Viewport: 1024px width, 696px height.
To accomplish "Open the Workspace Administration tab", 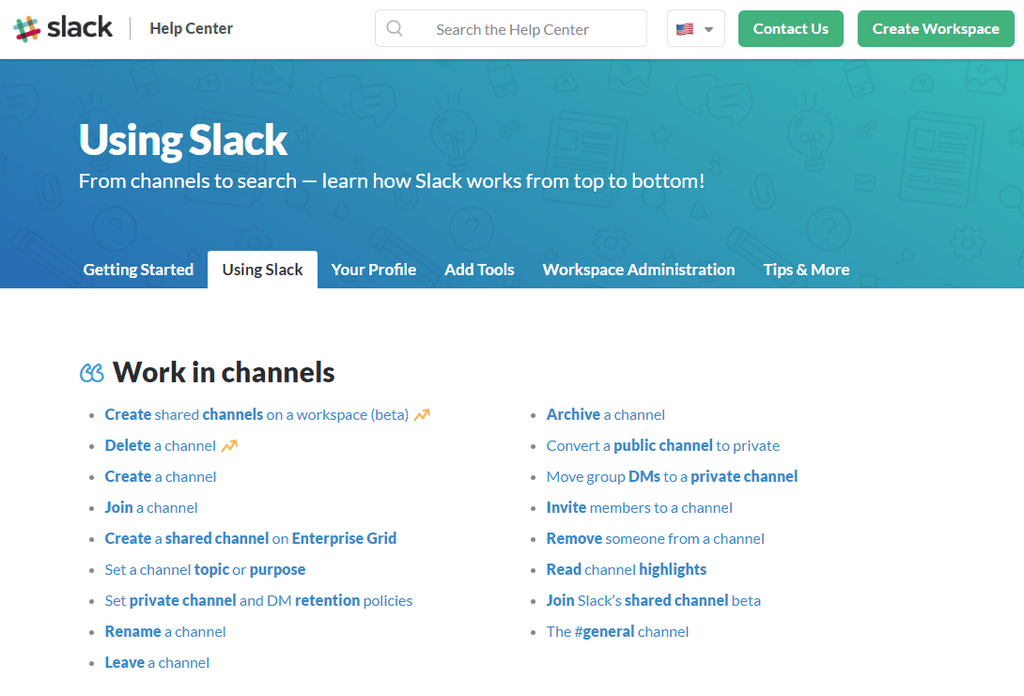I will (x=639, y=270).
